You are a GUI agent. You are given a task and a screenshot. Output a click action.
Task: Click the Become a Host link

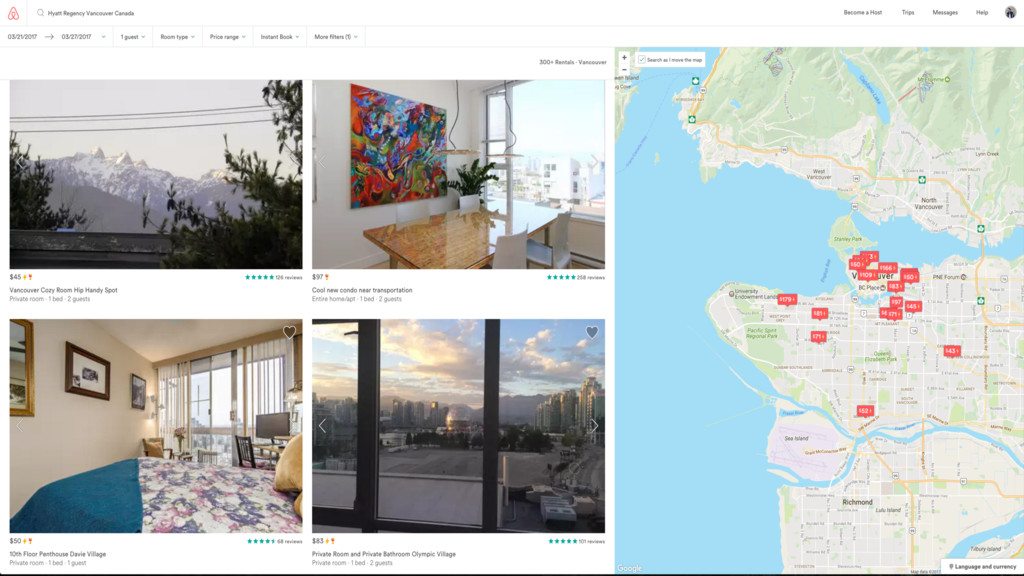(863, 12)
